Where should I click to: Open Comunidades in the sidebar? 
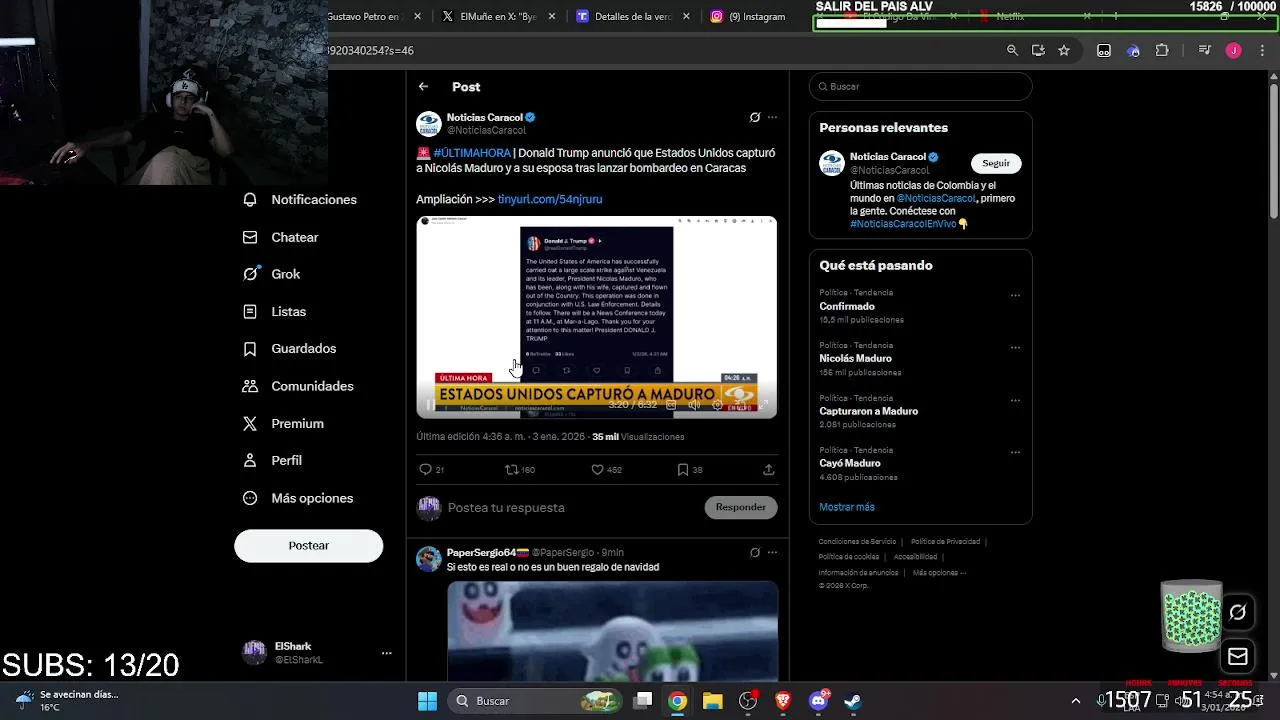coord(299,386)
